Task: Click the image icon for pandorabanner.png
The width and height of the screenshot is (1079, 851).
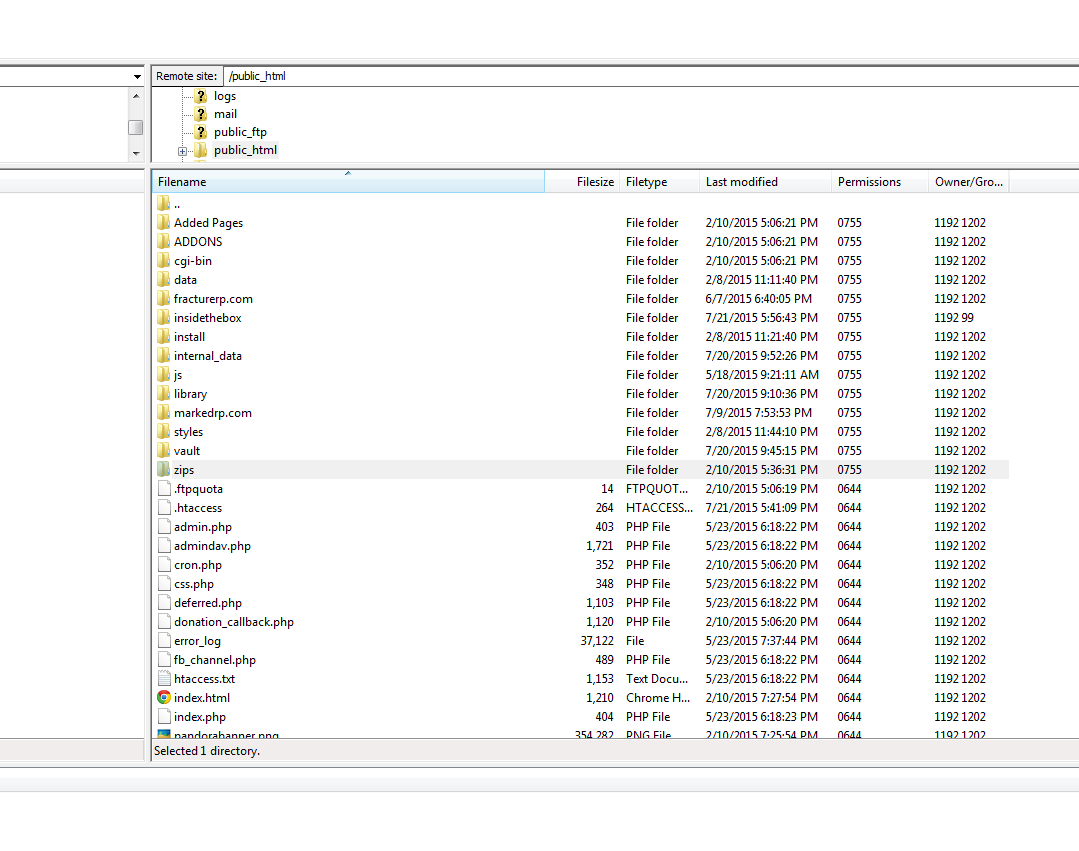Action: click(x=164, y=735)
